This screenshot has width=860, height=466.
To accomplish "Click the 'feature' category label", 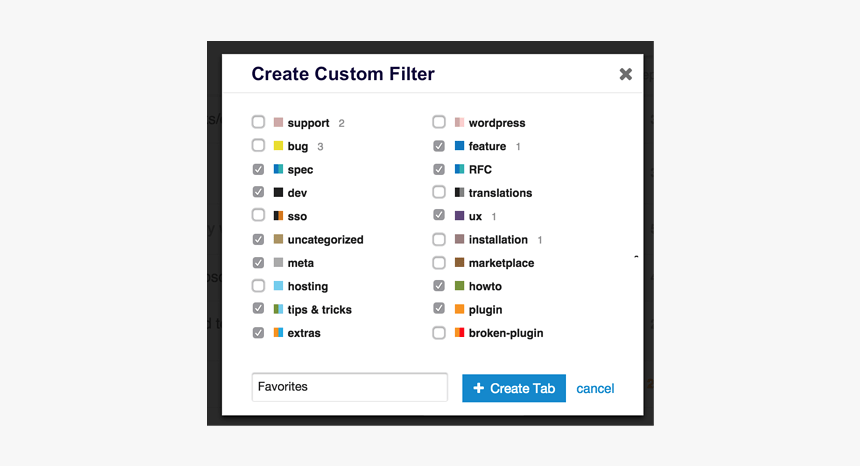I will click(487, 146).
